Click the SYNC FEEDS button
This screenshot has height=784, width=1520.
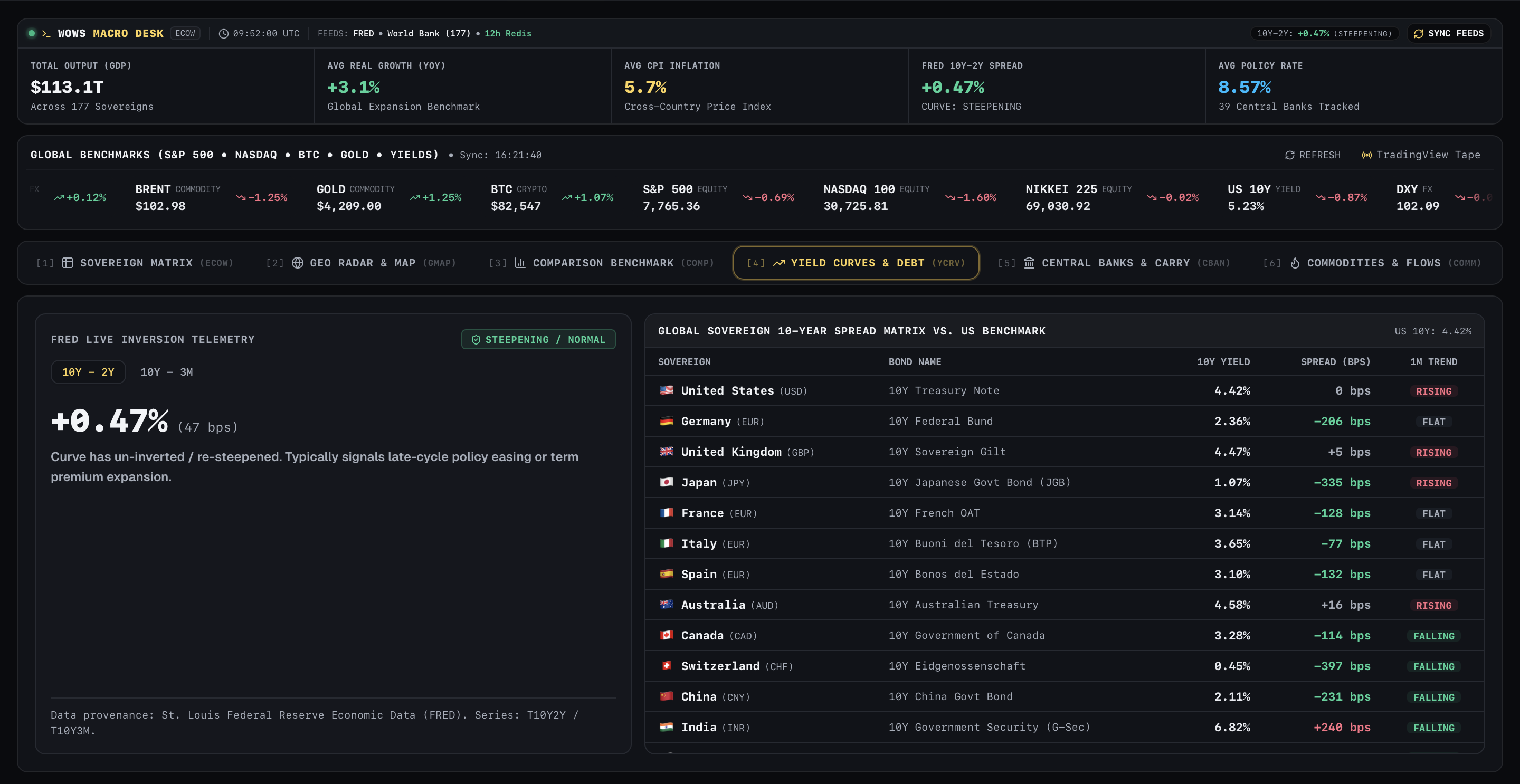[1449, 34]
